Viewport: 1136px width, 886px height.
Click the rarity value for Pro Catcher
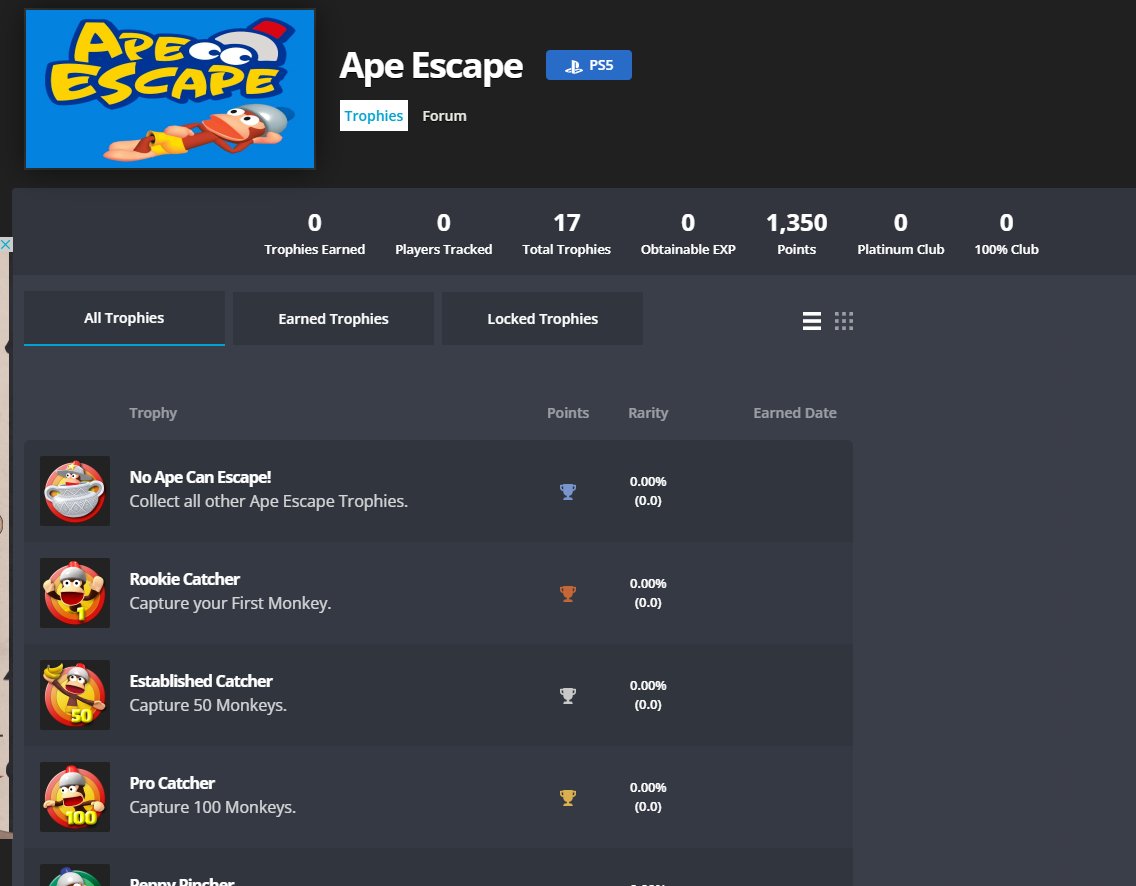(x=648, y=797)
